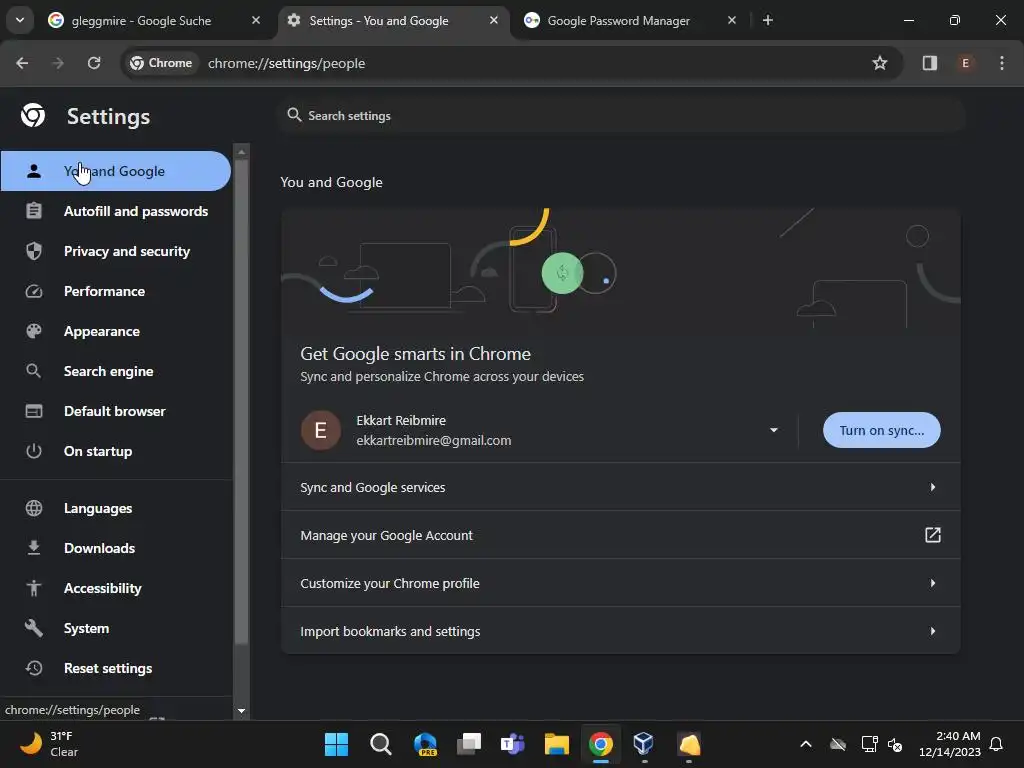Open Sync and Google services row

620,487
